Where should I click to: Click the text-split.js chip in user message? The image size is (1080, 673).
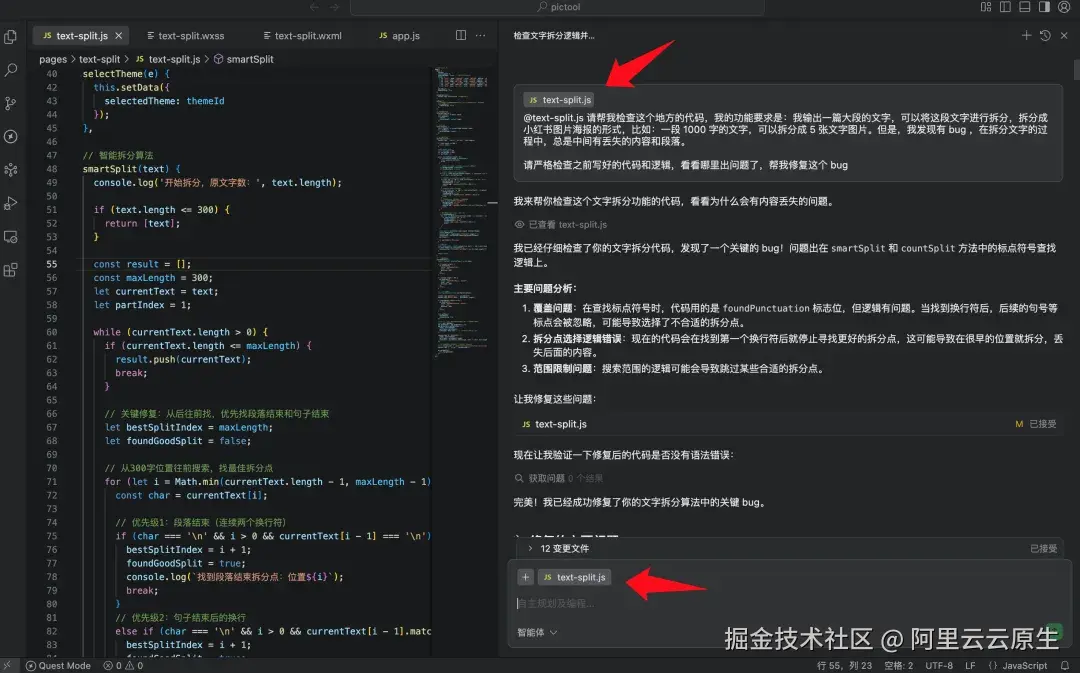click(559, 100)
